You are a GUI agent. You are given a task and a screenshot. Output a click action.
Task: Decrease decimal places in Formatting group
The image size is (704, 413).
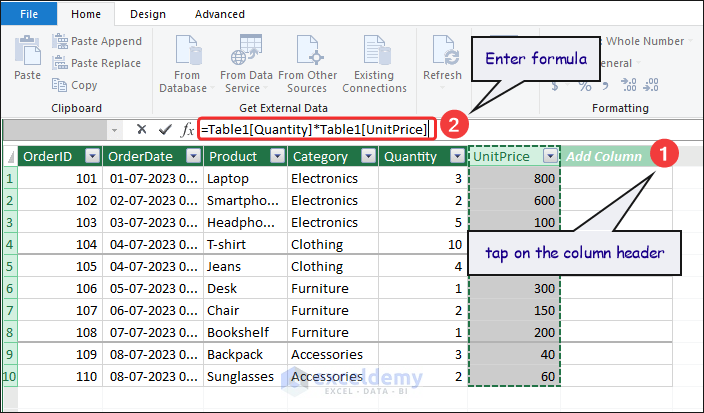651,85
